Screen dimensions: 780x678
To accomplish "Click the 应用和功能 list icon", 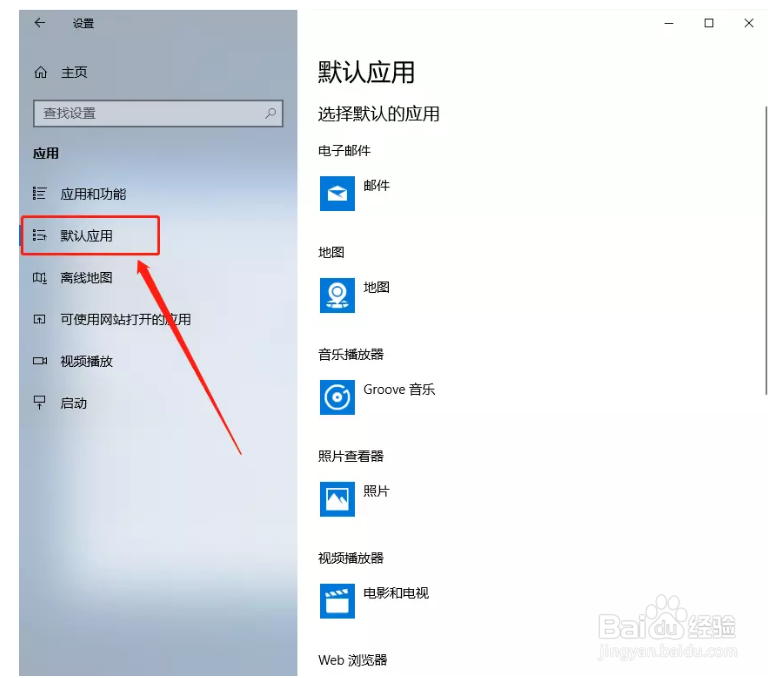I will (x=39, y=194).
